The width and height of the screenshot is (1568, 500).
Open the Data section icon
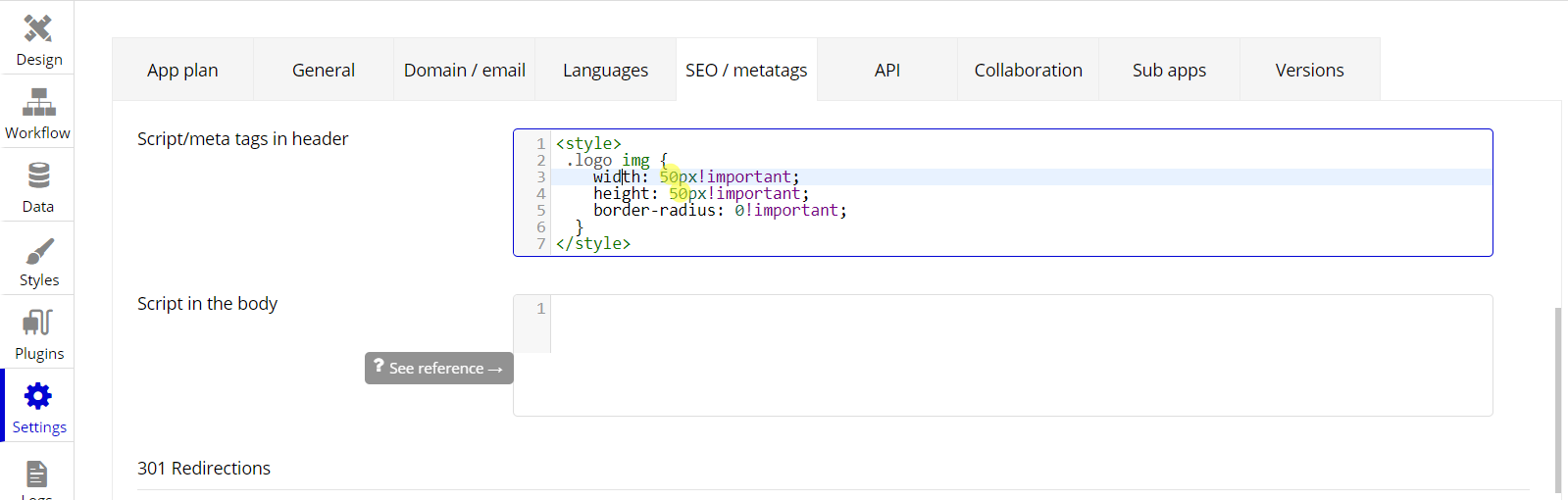[x=38, y=175]
